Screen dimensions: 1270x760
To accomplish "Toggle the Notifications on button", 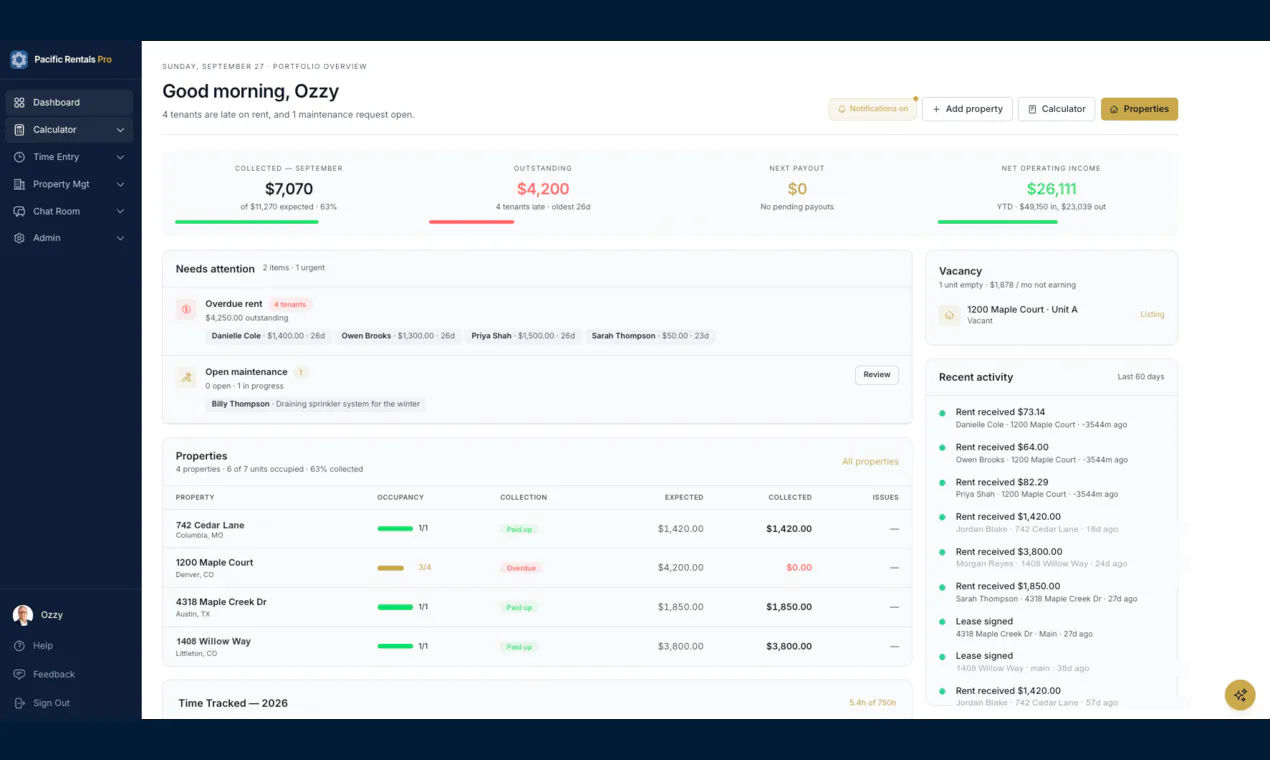I will click(873, 109).
